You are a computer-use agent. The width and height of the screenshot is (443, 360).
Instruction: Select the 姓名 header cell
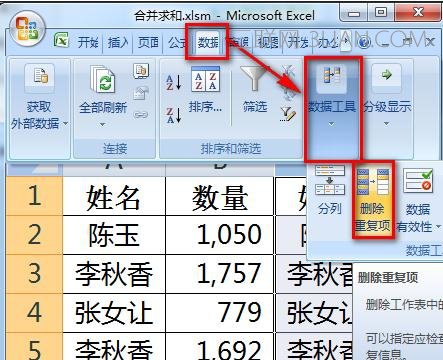click(114, 196)
